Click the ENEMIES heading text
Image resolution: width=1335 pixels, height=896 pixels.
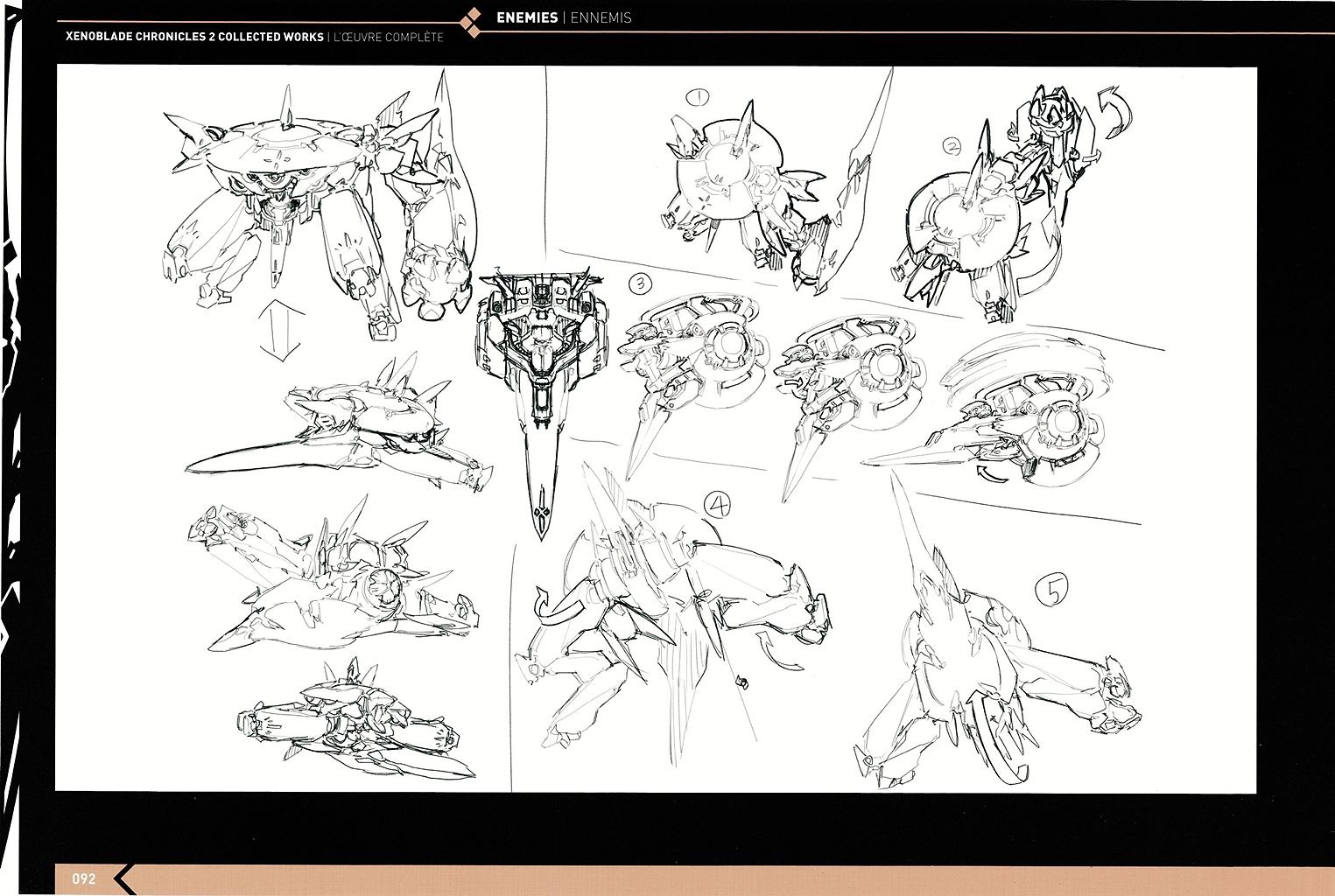coord(526,17)
